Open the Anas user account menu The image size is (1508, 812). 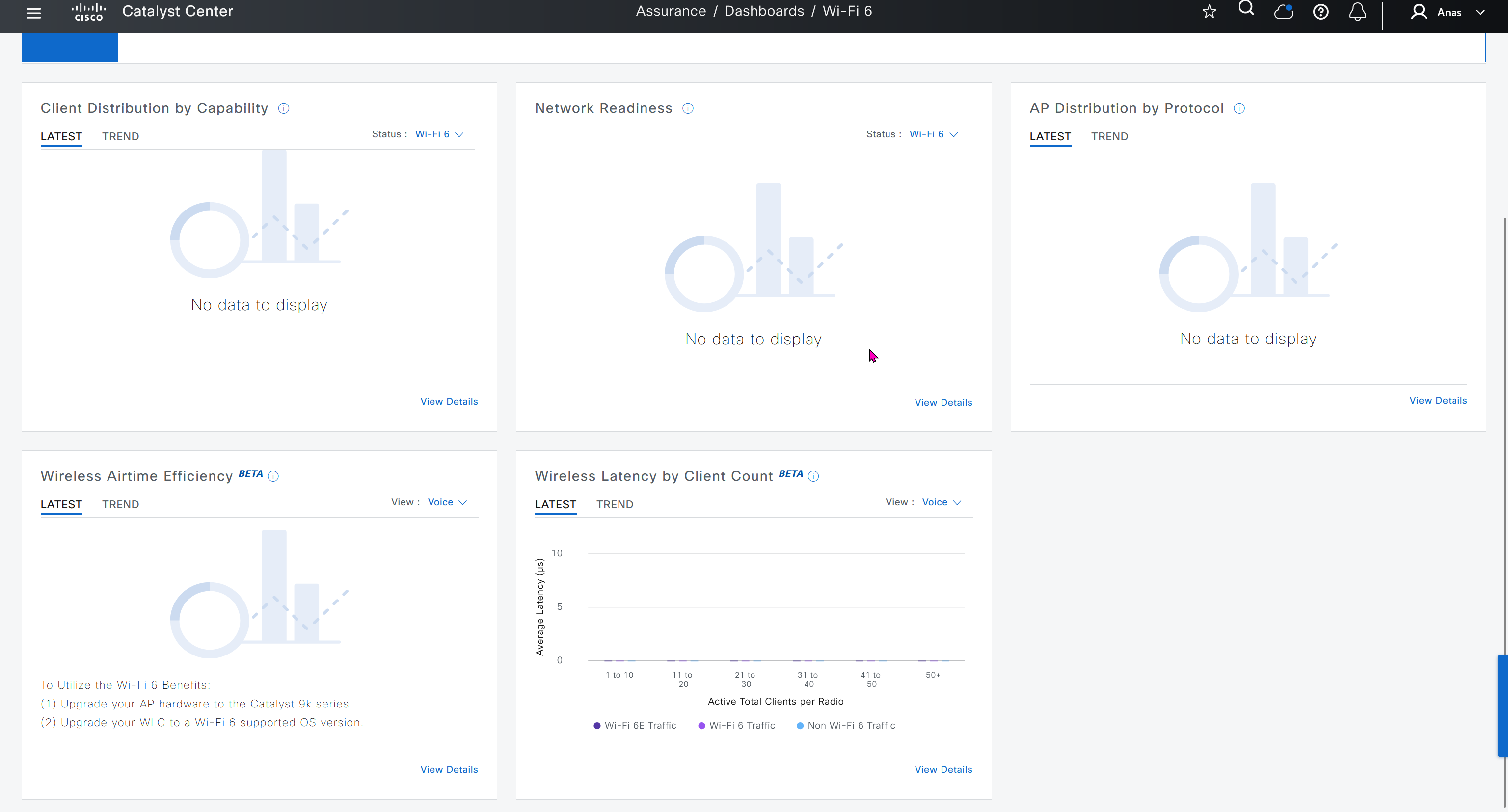(1449, 13)
